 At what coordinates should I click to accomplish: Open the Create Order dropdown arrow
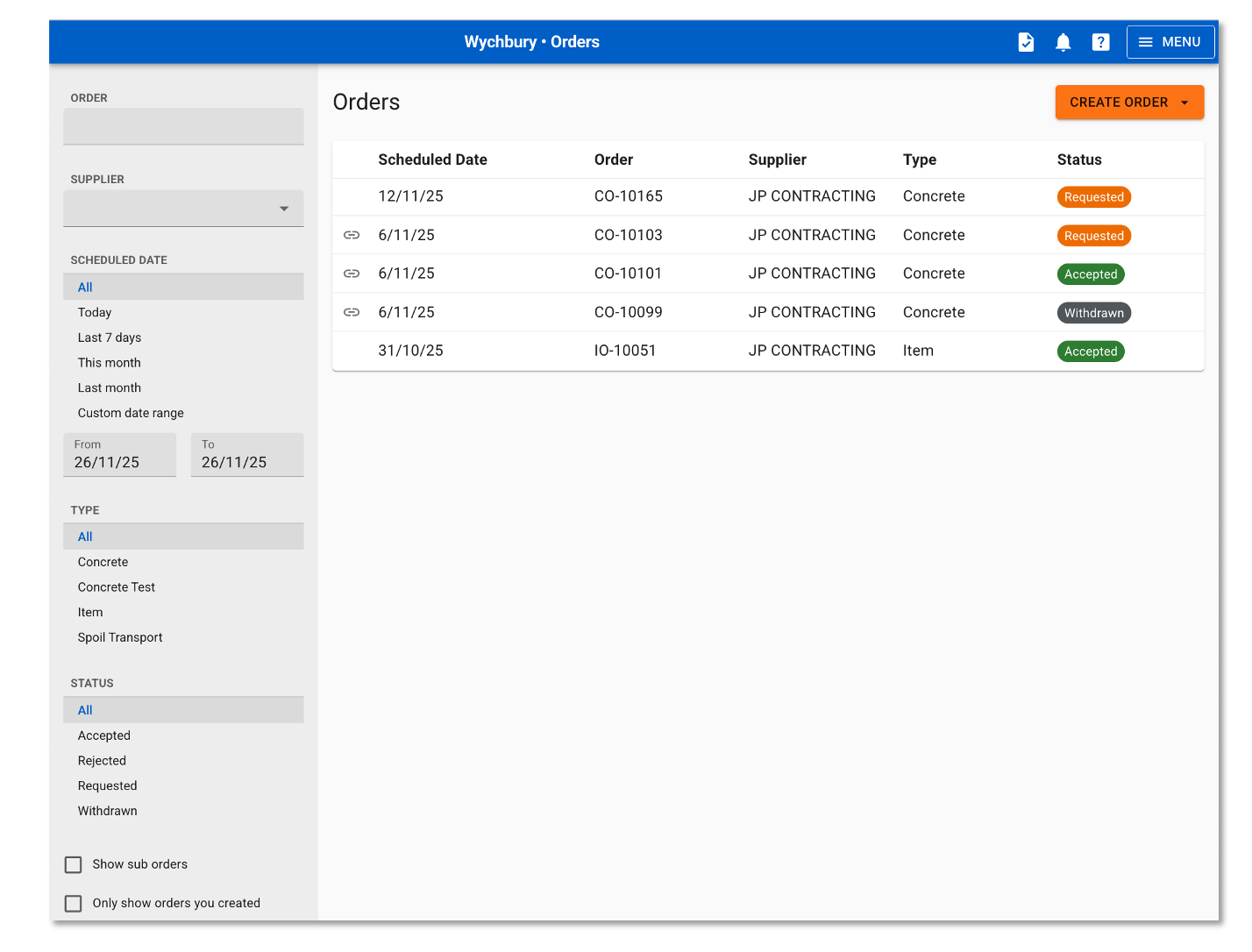(x=1184, y=103)
